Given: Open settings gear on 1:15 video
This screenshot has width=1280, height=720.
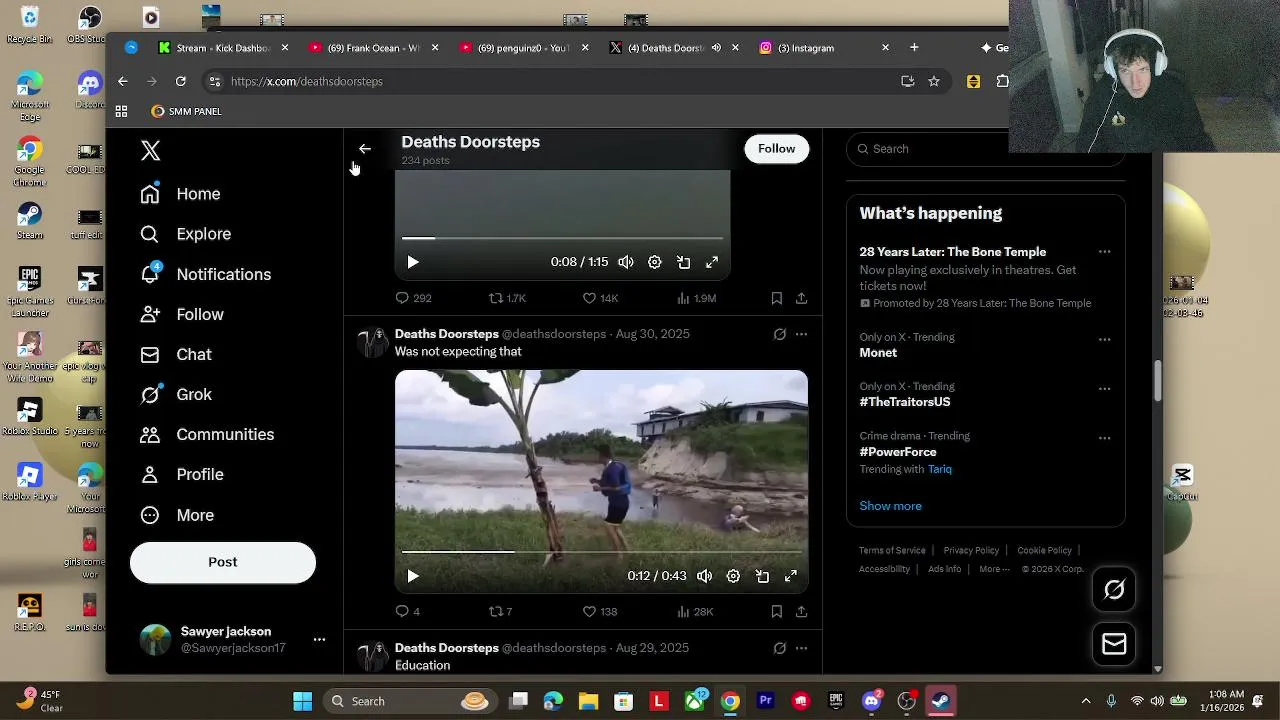Looking at the screenshot, I should (x=655, y=262).
